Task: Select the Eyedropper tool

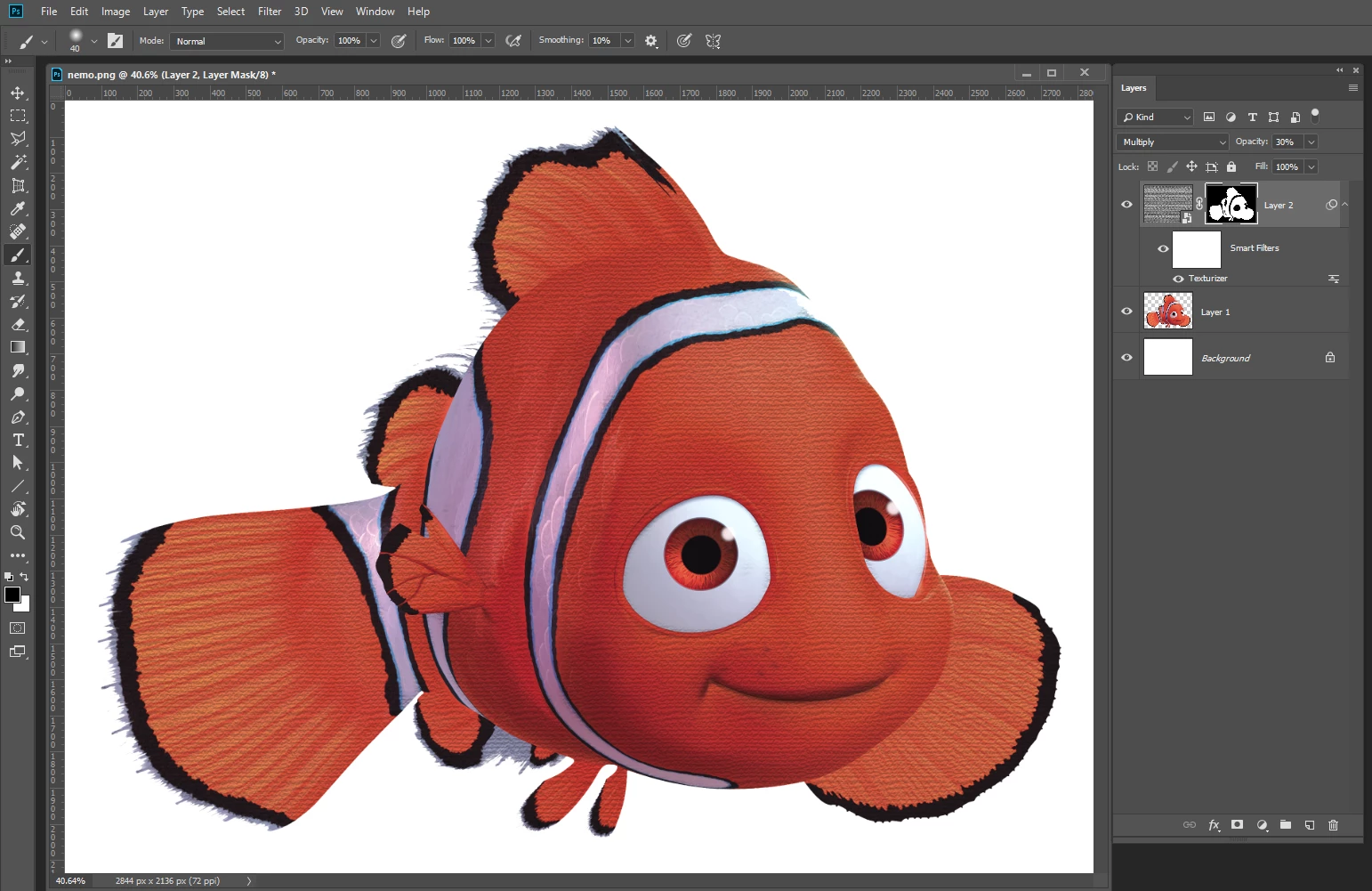Action: pos(18,208)
